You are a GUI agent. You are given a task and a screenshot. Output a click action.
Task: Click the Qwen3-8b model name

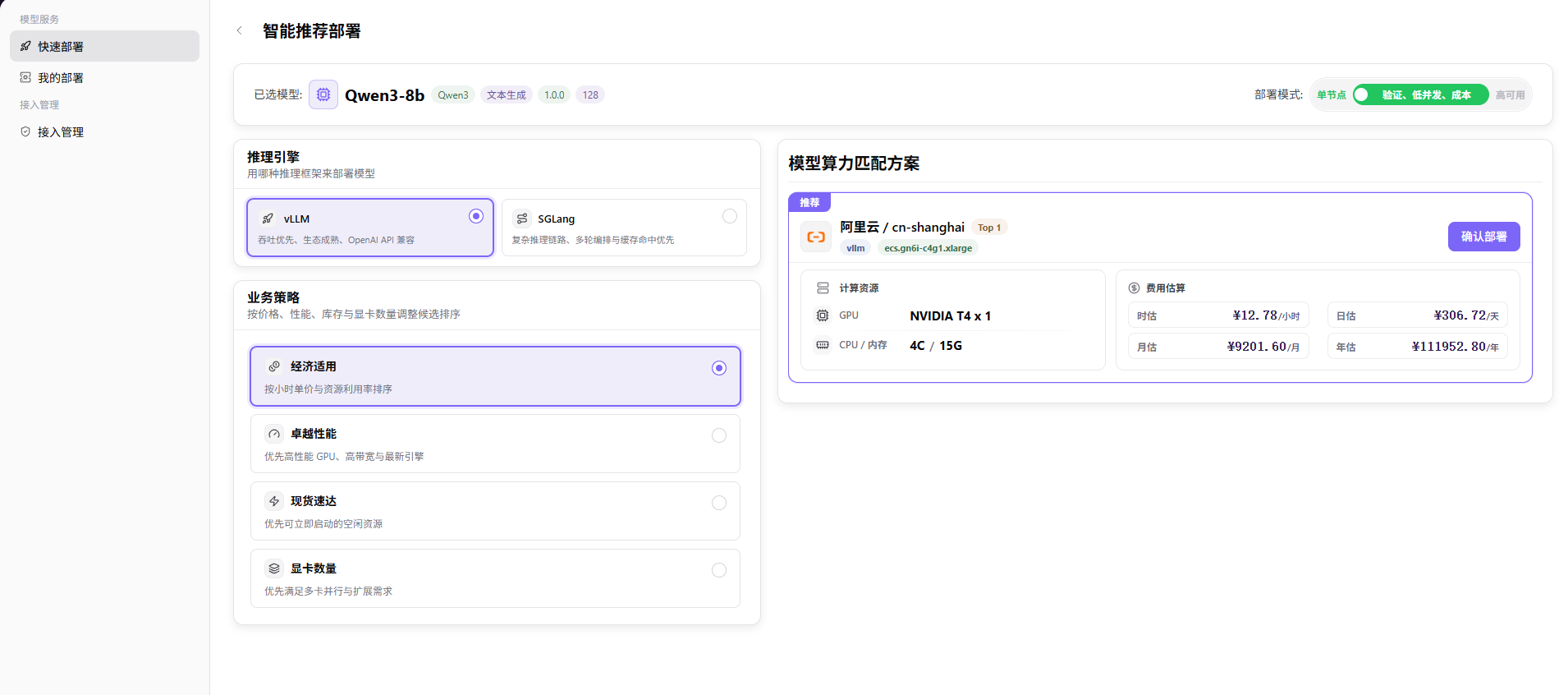384,95
